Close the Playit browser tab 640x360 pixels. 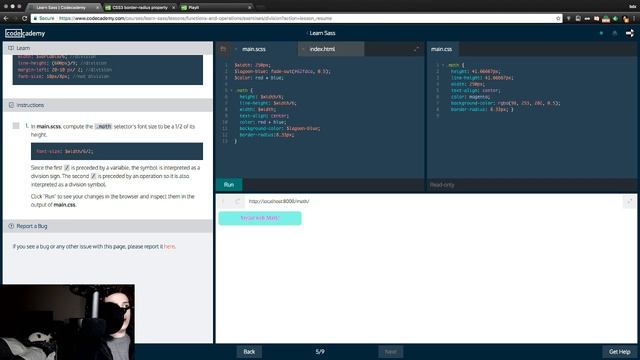tap(249, 7)
